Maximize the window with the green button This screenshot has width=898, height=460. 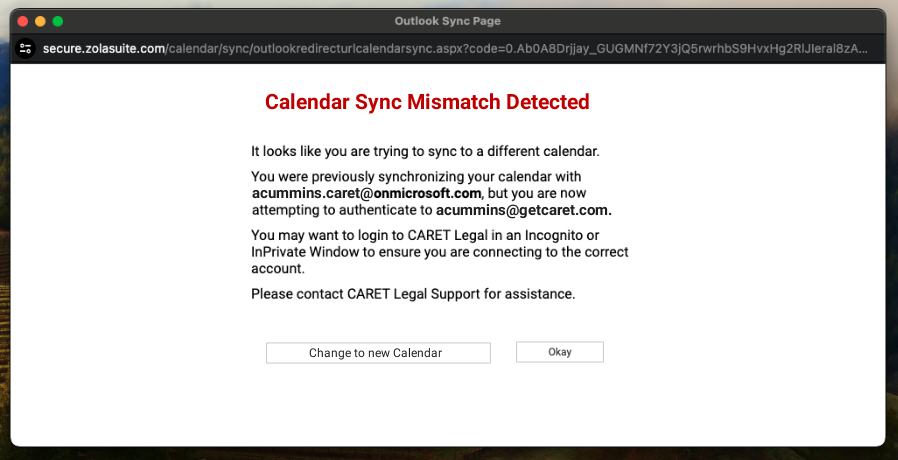58,21
